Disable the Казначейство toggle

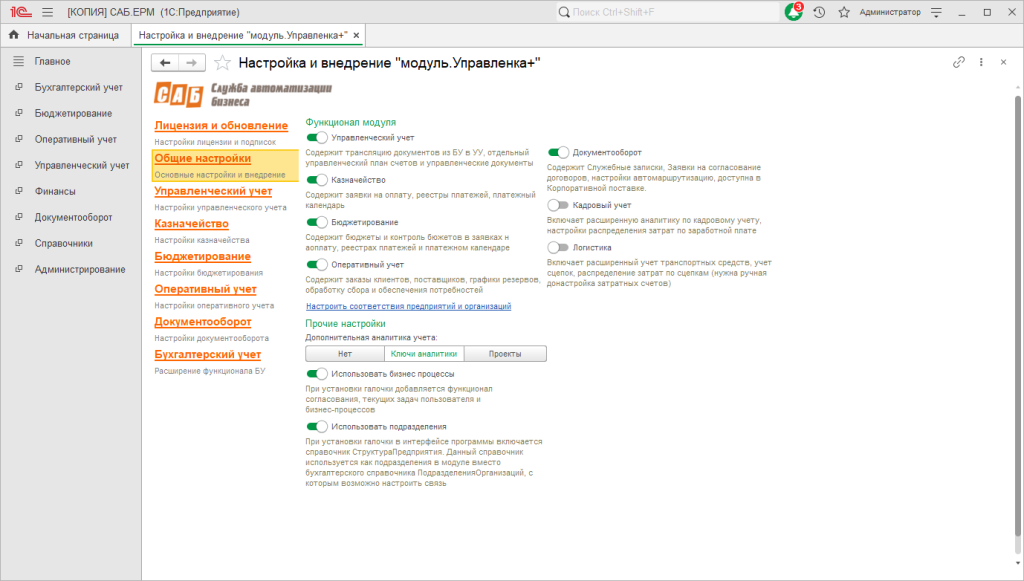(x=317, y=180)
